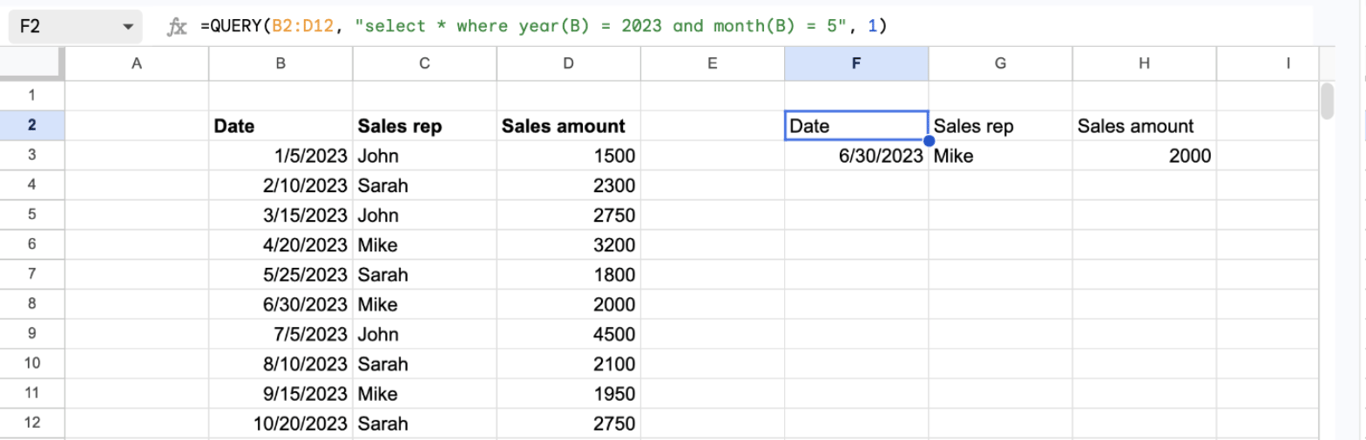This screenshot has width=1366, height=440.
Task: Select sales amount 4500
Action: pyautogui.click(x=569, y=334)
